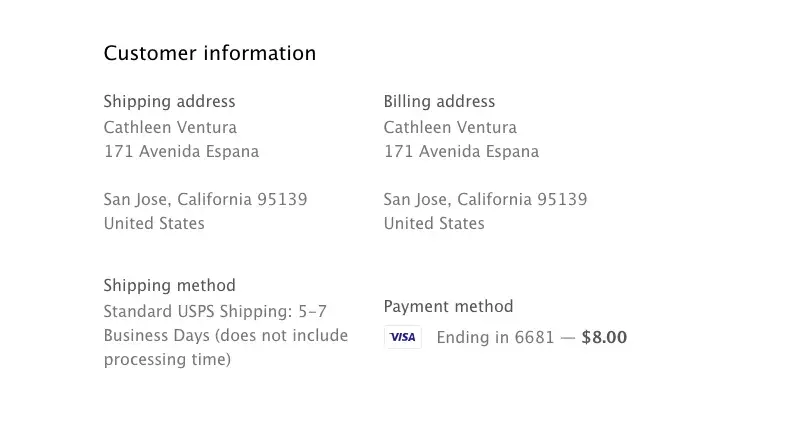Click the Customer information heading
Screen dimensions: 789x444
(210, 53)
